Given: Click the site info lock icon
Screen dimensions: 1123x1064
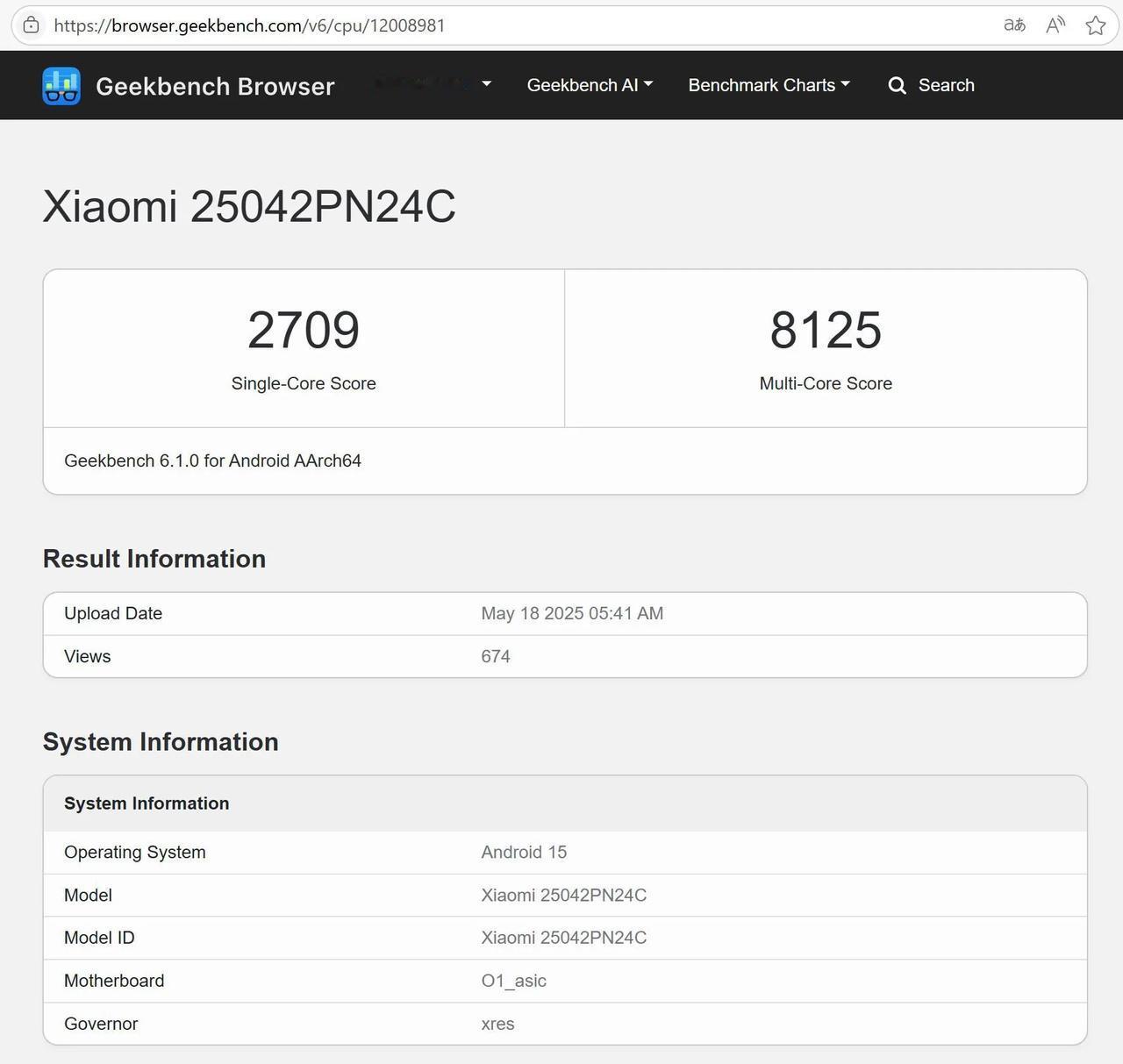Looking at the screenshot, I should [x=31, y=25].
